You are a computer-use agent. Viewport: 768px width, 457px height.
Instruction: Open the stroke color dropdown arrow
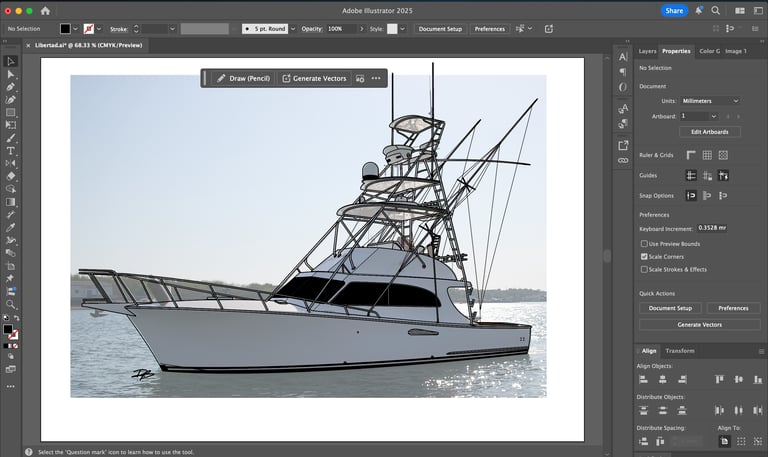99,29
